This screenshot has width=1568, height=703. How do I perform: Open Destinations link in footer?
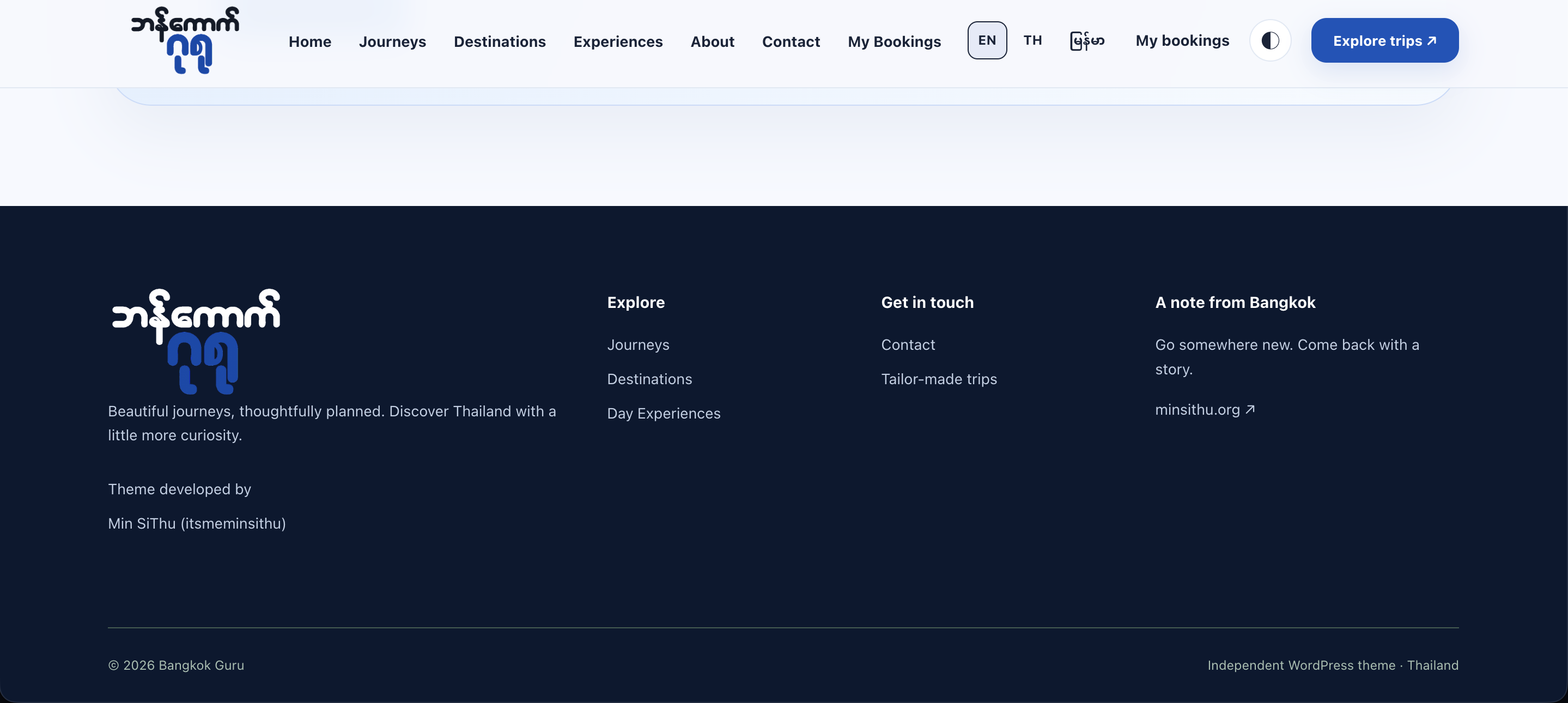click(649, 379)
